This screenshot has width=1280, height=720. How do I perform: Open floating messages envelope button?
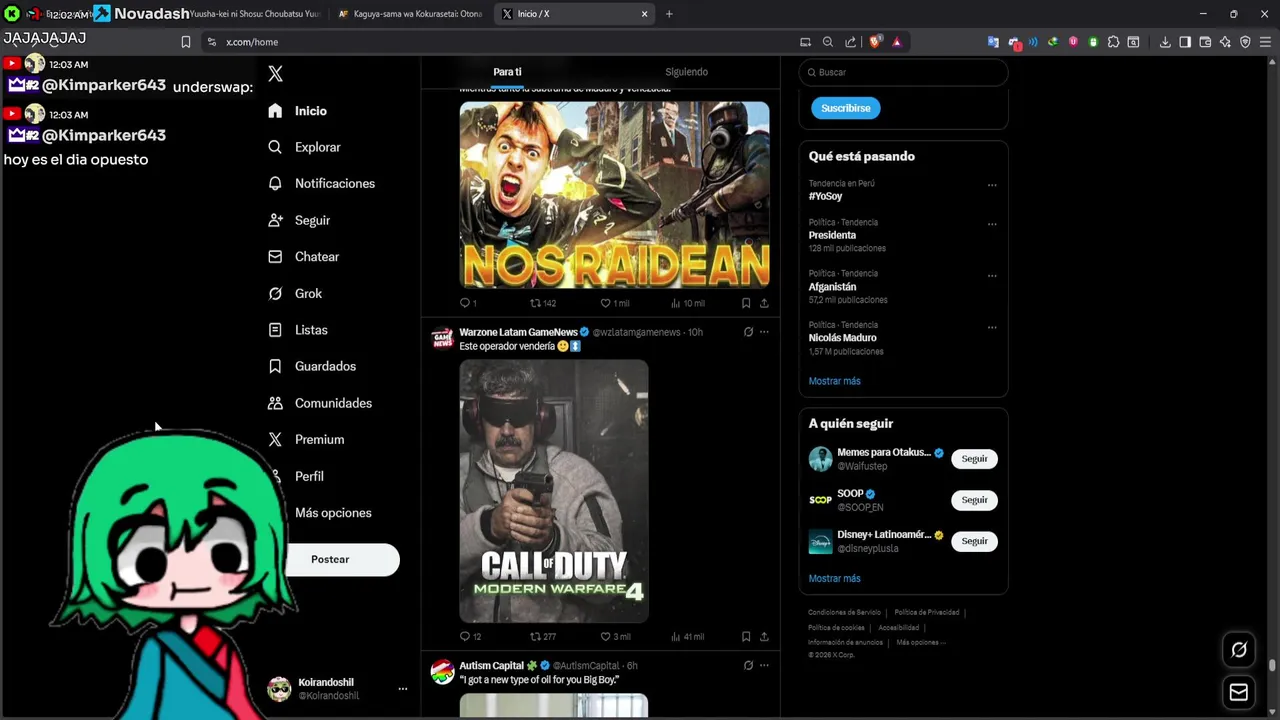[1239, 692]
